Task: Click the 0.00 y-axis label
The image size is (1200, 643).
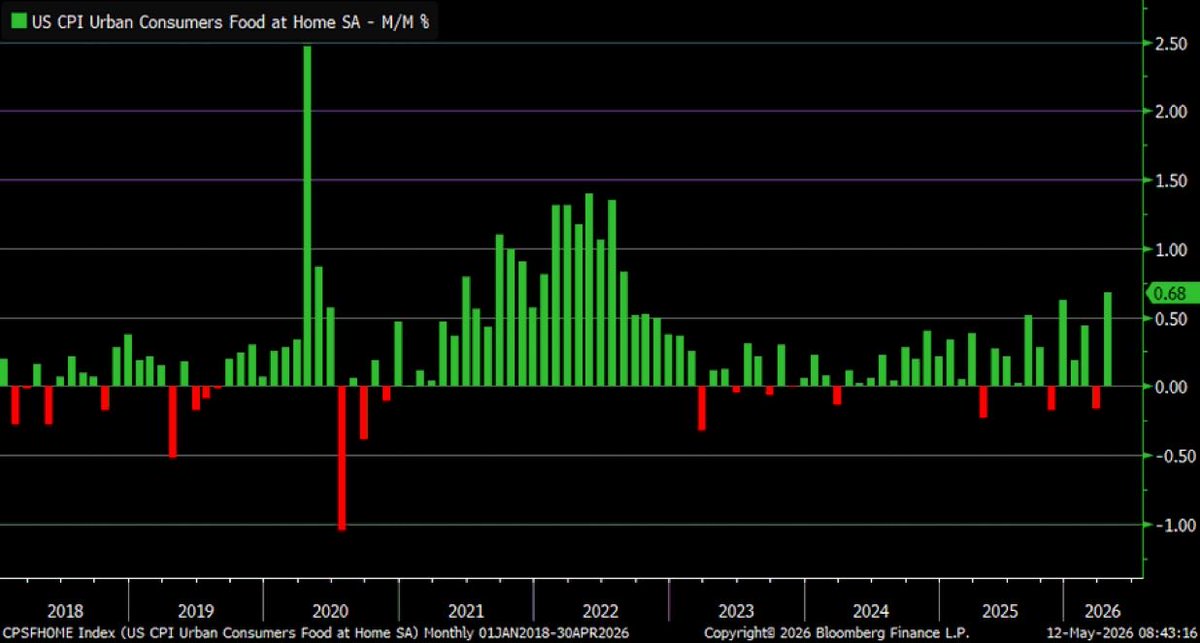Action: [1170, 387]
